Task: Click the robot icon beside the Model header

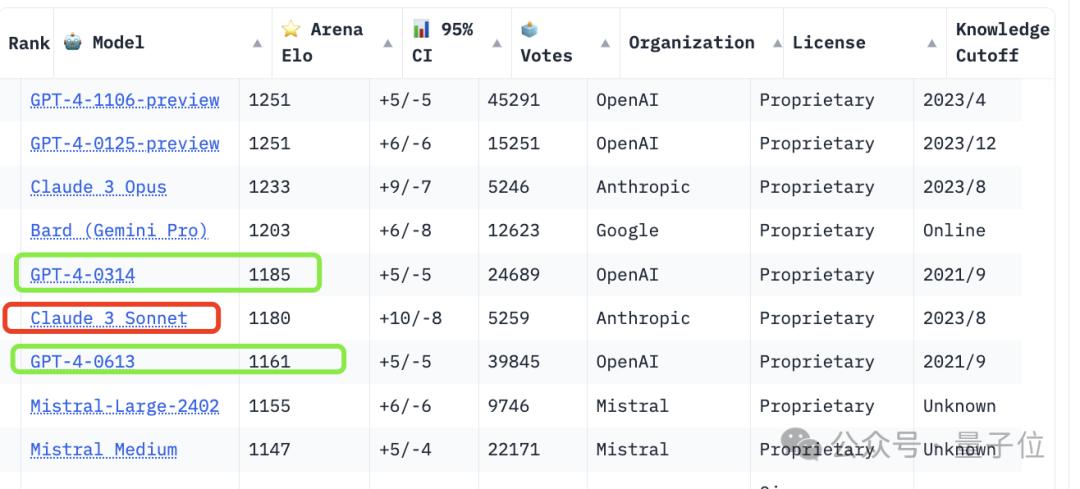Action: pos(72,42)
